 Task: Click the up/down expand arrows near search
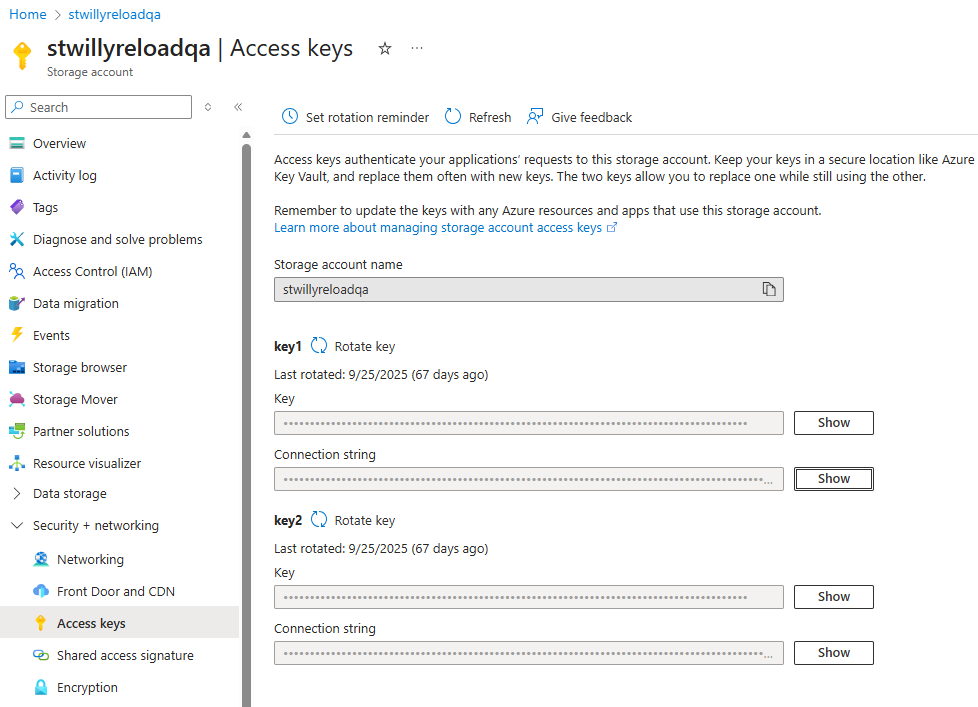(208, 107)
